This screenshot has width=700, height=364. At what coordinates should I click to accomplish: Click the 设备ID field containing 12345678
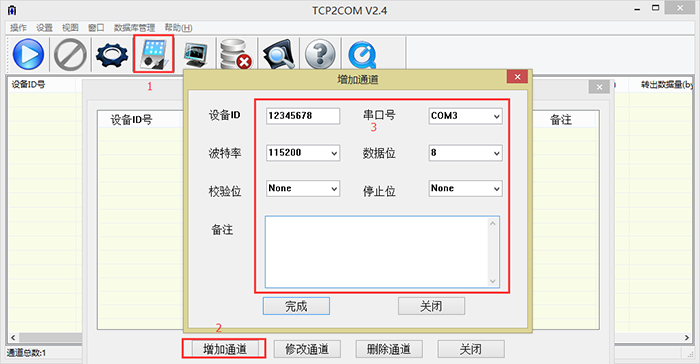click(303, 116)
